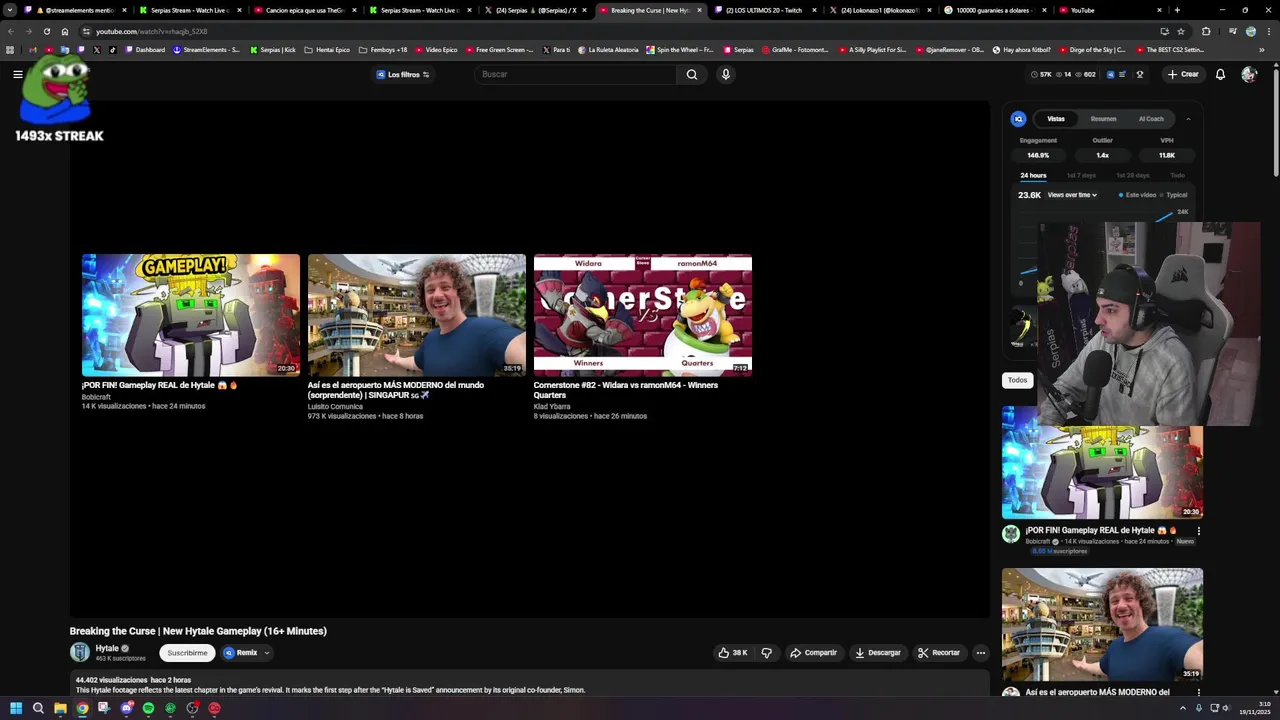The height and width of the screenshot is (720, 1280).
Task: Click the list icon beside header IQ badge
Action: [1122, 74]
